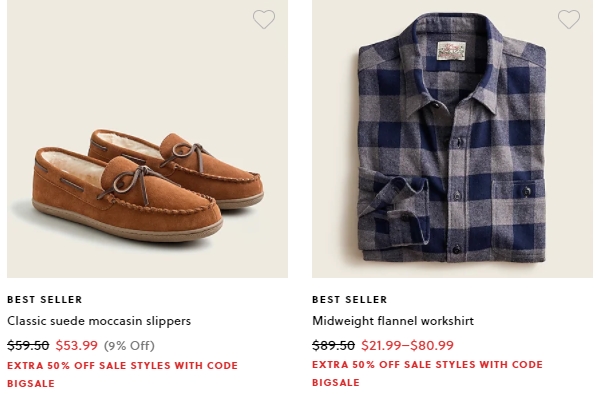The height and width of the screenshot is (394, 596).
Task: Open the plaid flannel workshirt product photo
Action: [452, 139]
